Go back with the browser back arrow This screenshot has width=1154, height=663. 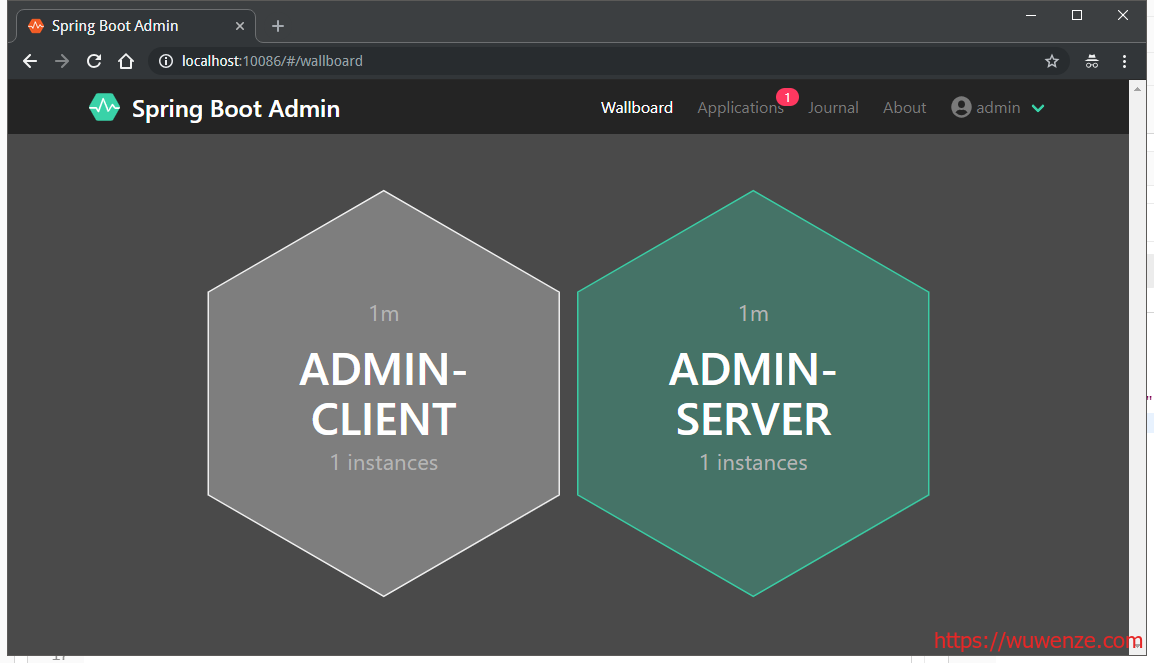click(x=29, y=61)
